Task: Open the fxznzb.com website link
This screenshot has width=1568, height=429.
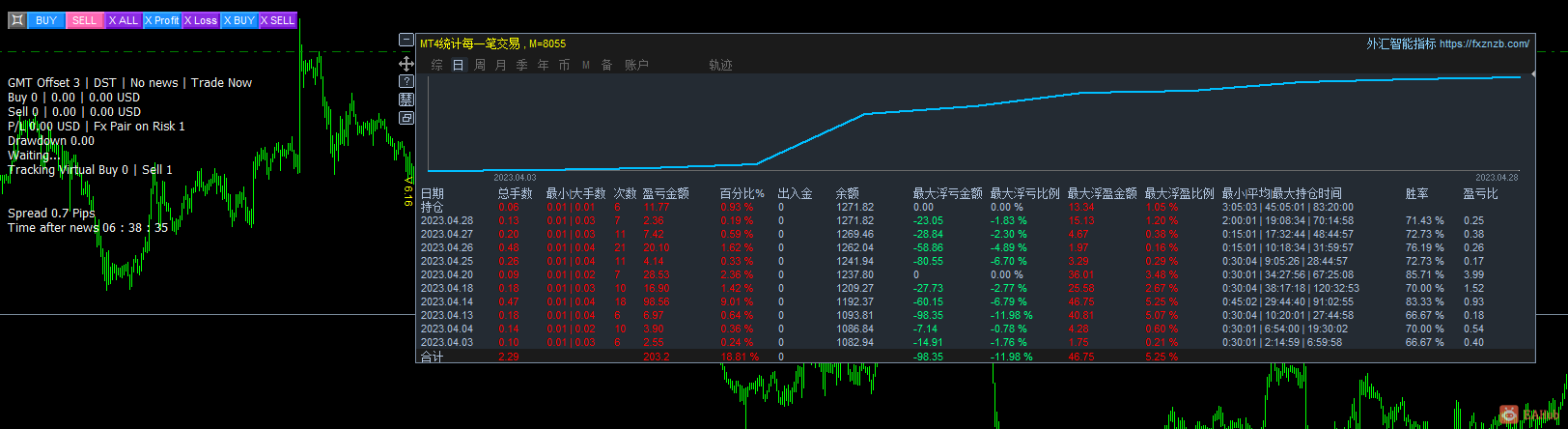Action: click(x=1484, y=43)
